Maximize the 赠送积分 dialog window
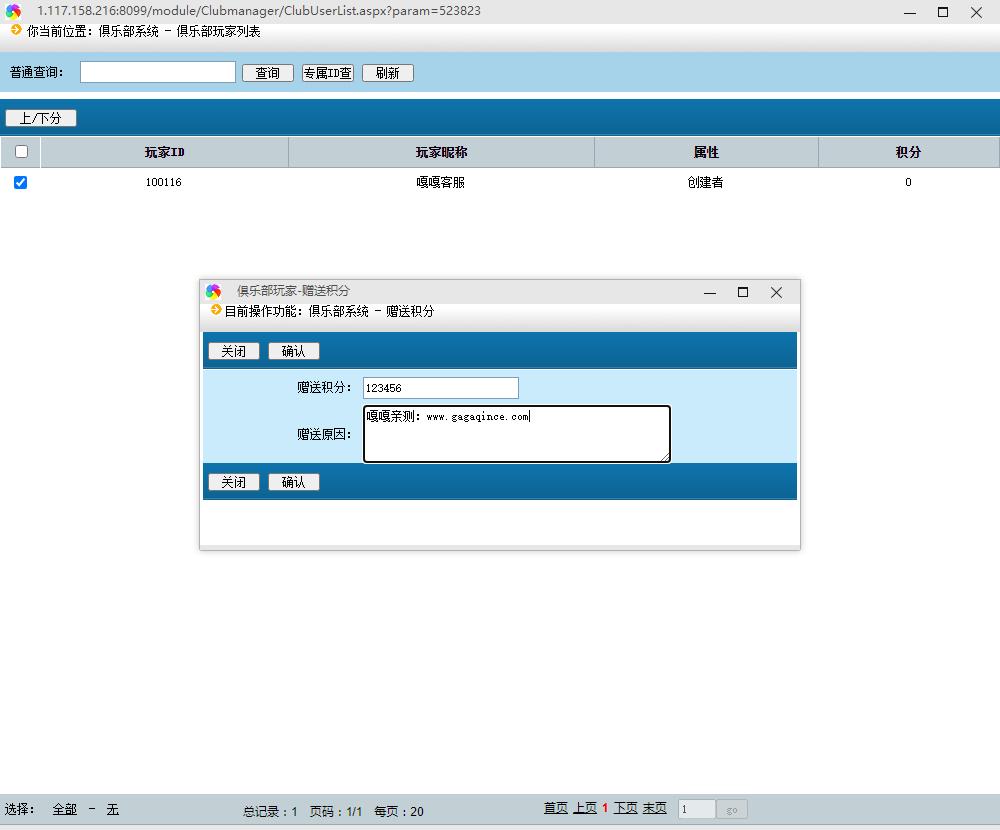This screenshot has height=830, width=1000. 742,292
